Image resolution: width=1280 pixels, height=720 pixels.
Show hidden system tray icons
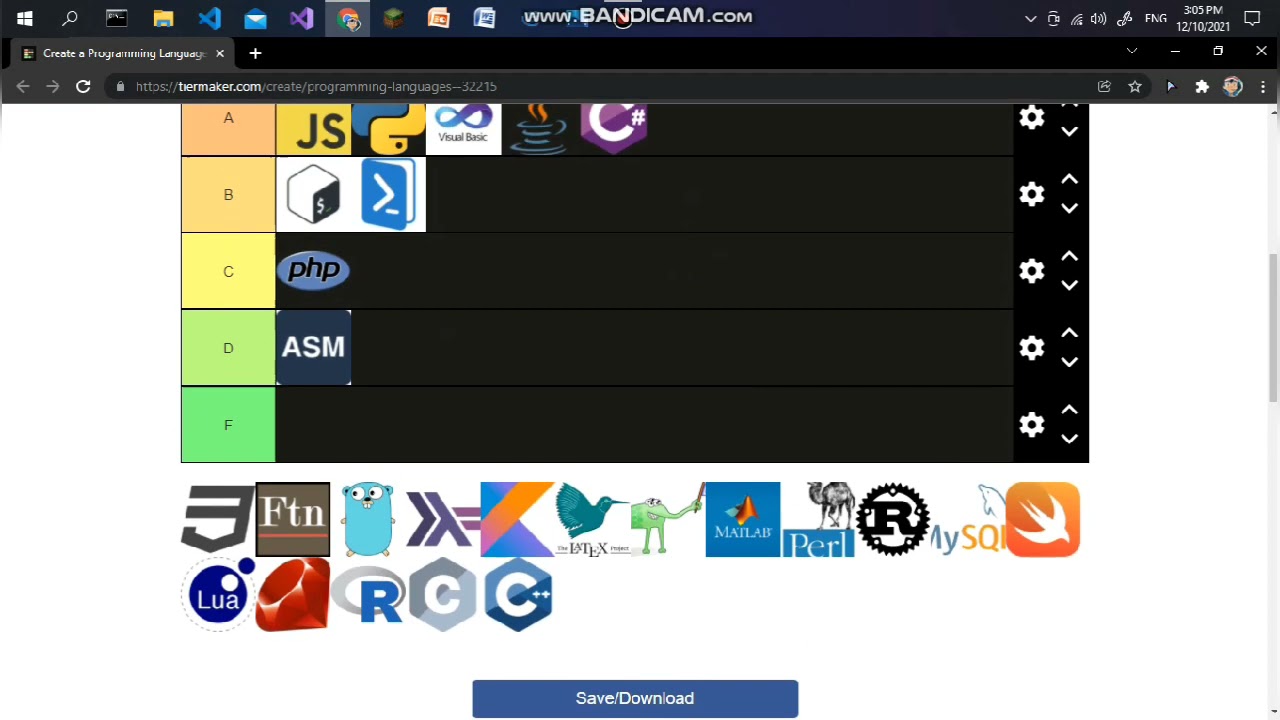(x=1031, y=18)
